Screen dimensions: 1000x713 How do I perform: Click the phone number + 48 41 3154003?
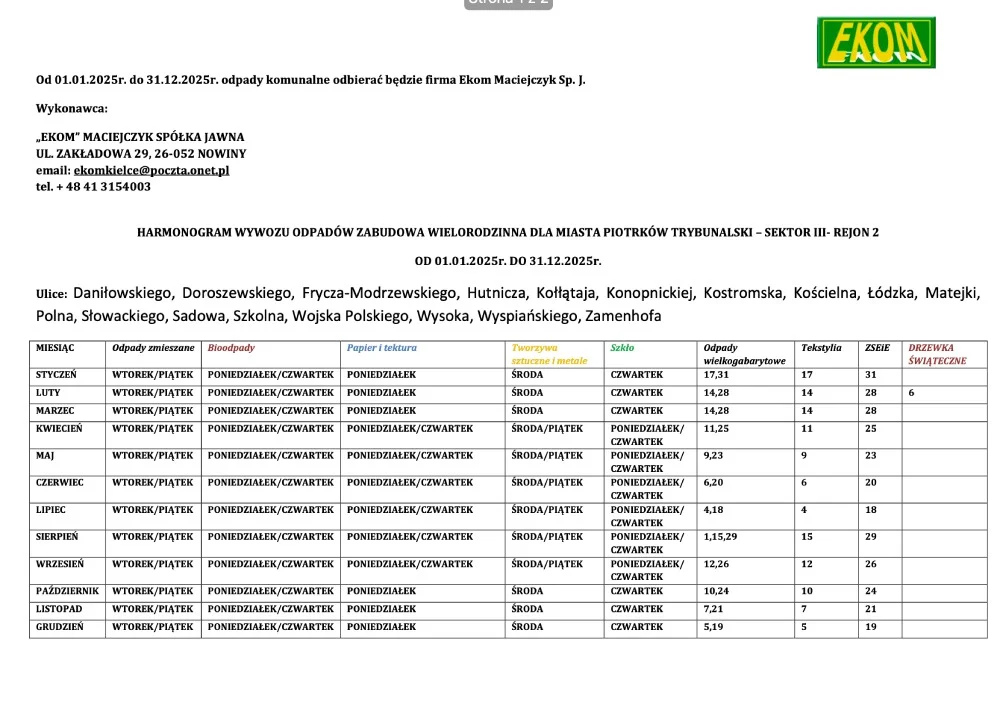(x=103, y=187)
